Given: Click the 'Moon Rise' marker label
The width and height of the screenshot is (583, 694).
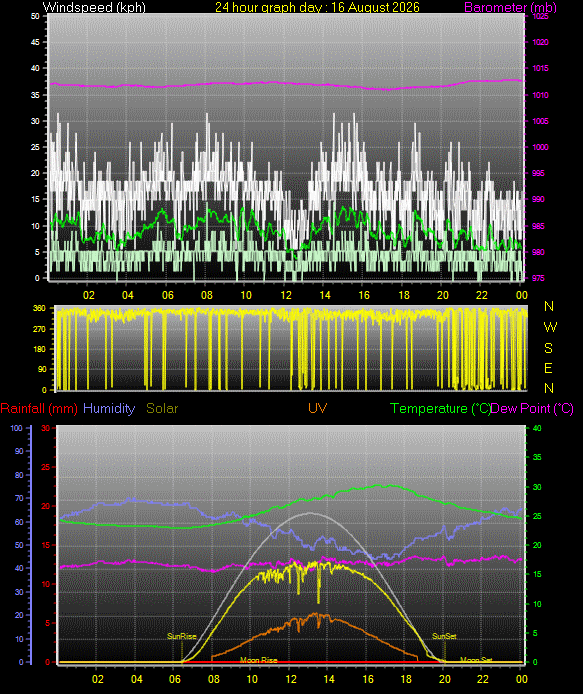Looking at the screenshot, I should point(259,660).
